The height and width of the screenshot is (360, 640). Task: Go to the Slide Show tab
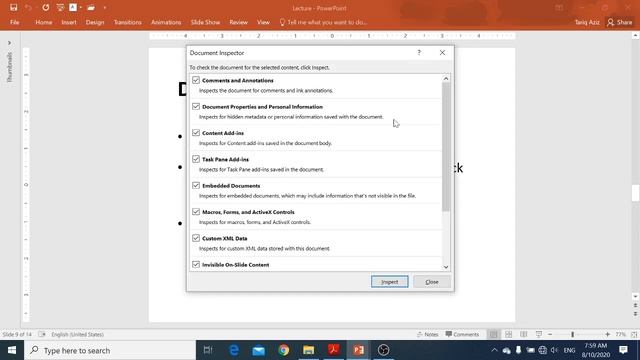pos(205,22)
